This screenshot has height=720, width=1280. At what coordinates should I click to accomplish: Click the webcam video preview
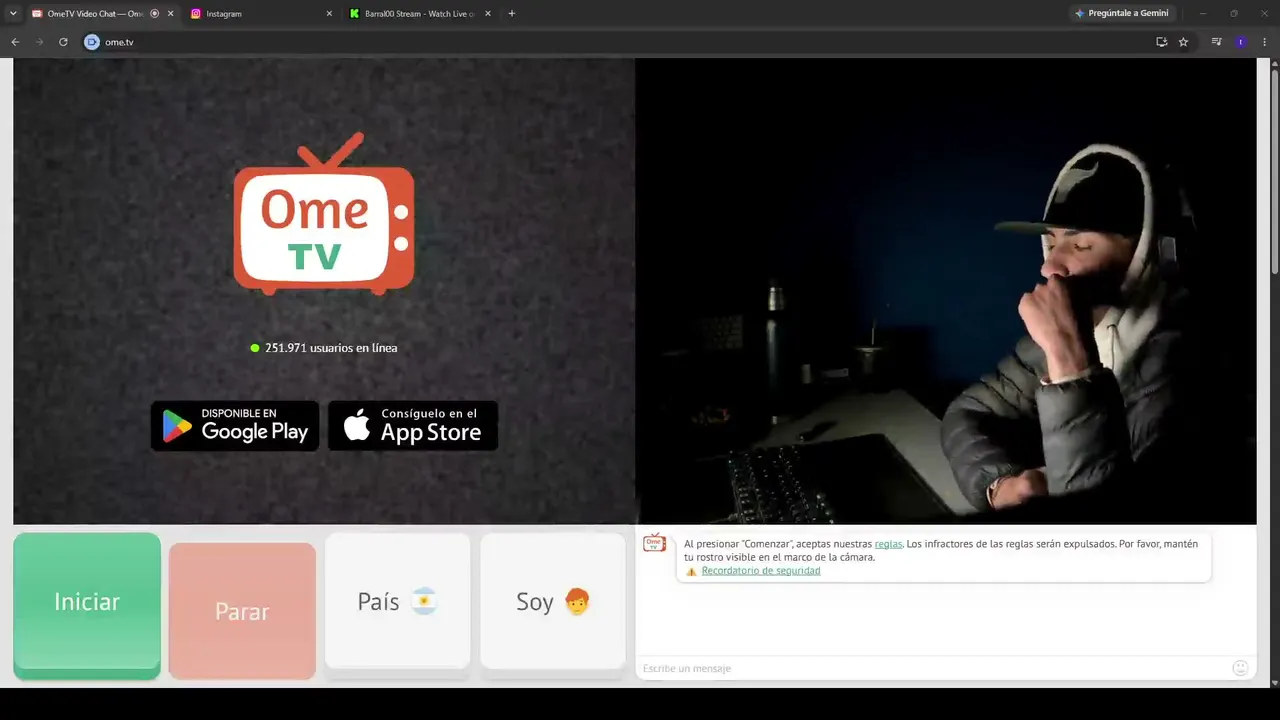click(946, 291)
